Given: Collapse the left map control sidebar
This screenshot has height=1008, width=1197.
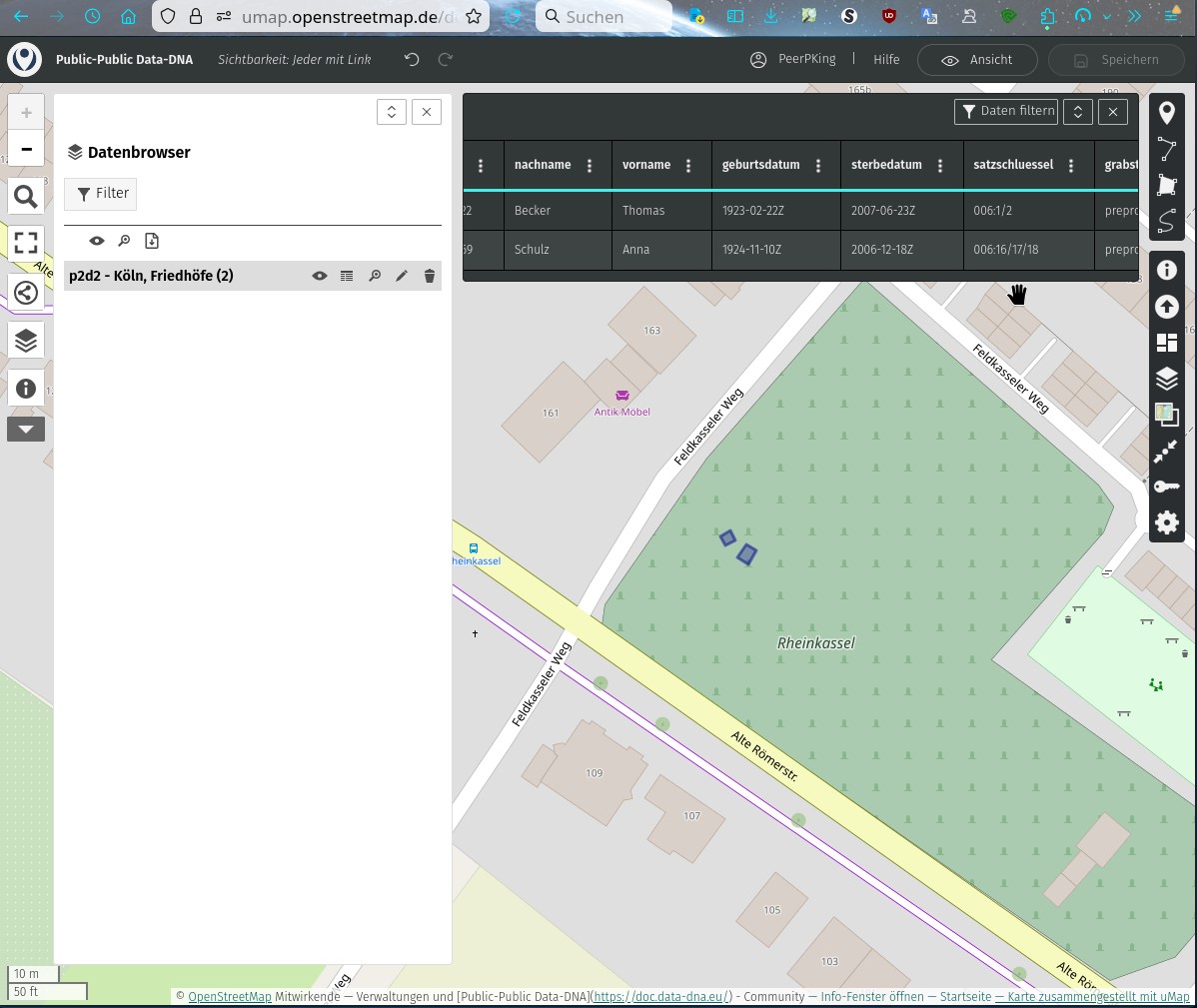Looking at the screenshot, I should pos(26,429).
